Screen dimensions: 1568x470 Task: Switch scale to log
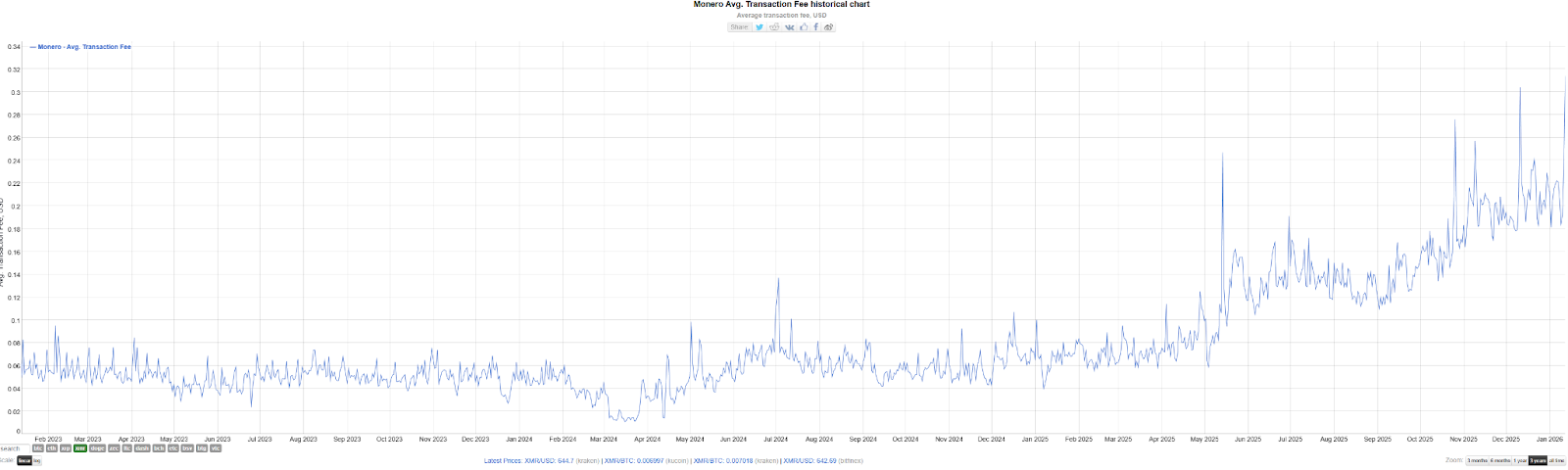point(37,460)
